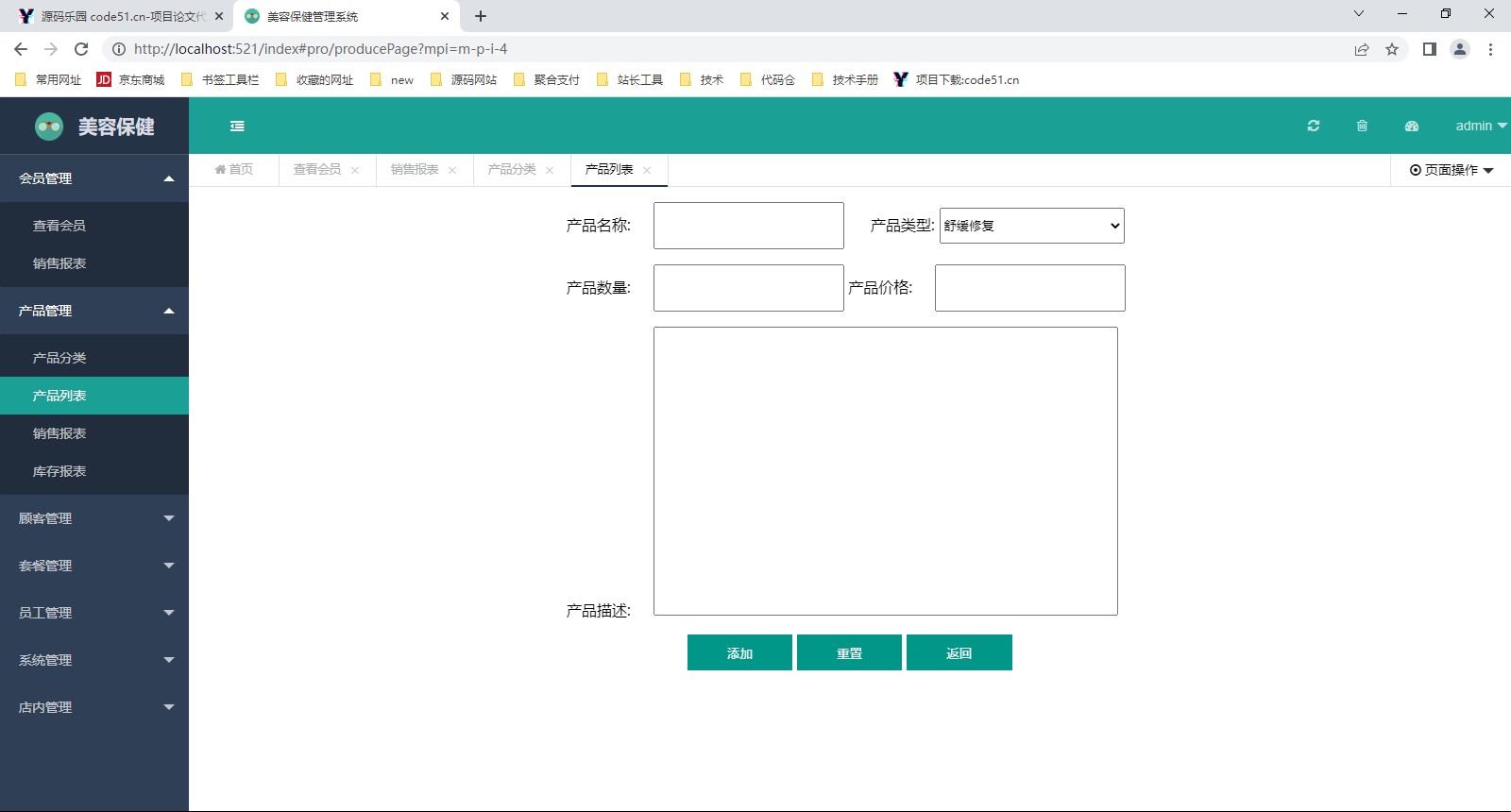Open 产品列表 in sidebar
The width and height of the screenshot is (1511, 812).
(x=94, y=396)
